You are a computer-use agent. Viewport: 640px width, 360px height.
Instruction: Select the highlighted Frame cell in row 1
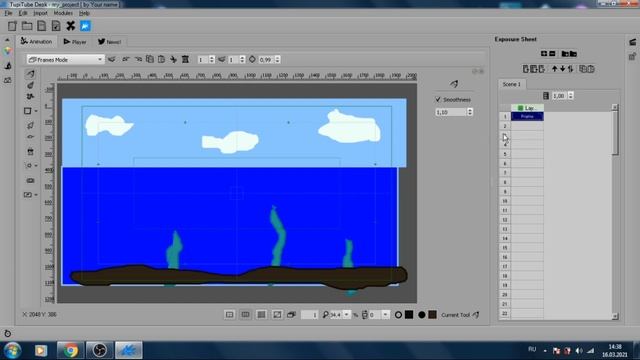click(527, 117)
